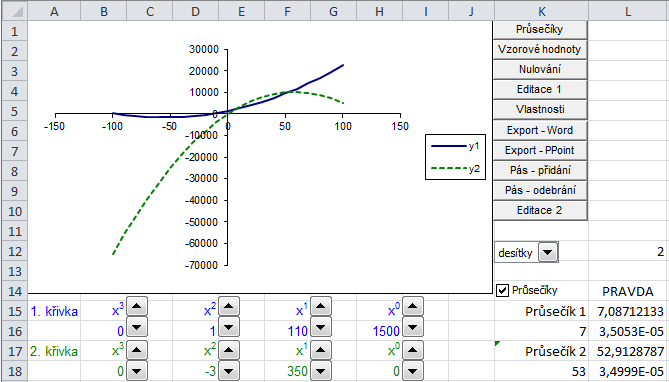Click the -70000 axis label
Screen dimensions: 669x382
click(x=201, y=265)
